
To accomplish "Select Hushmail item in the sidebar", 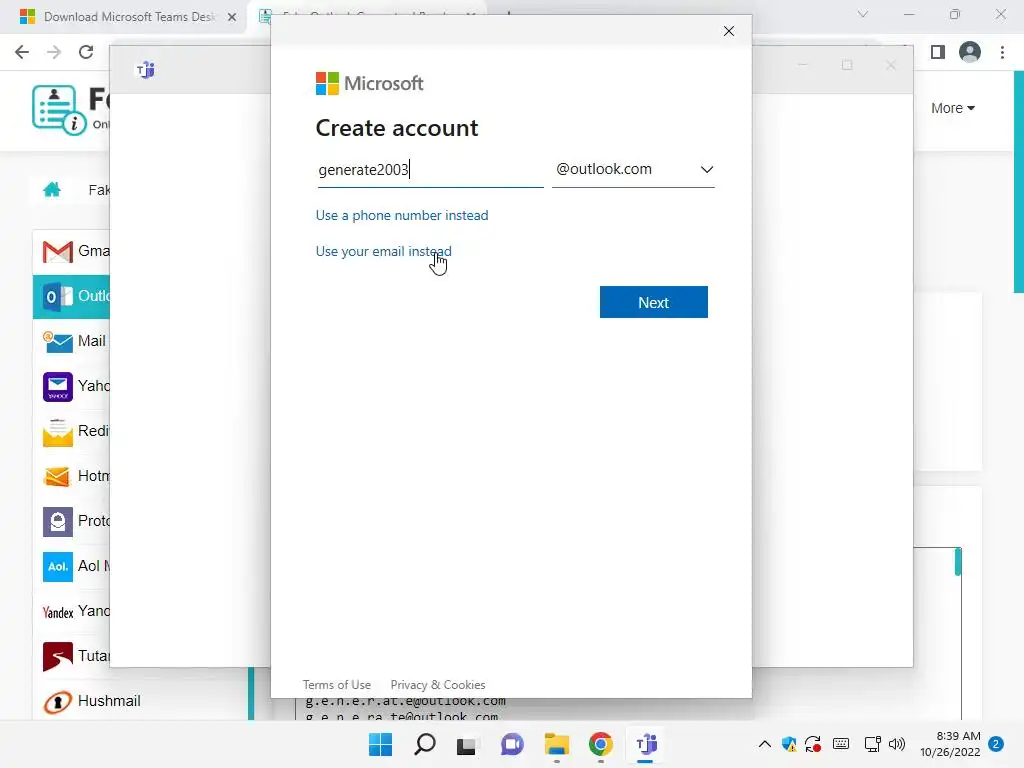I will [140, 701].
